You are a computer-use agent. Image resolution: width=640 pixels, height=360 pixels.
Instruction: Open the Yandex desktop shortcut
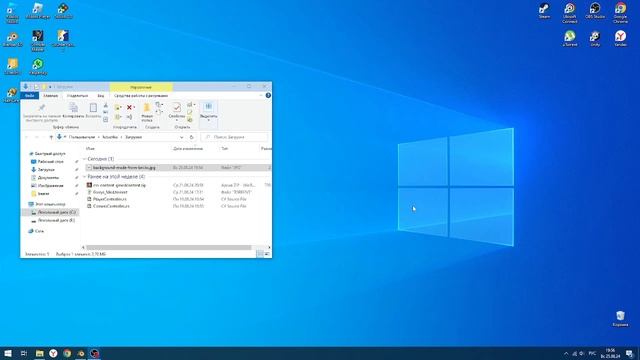[620, 38]
